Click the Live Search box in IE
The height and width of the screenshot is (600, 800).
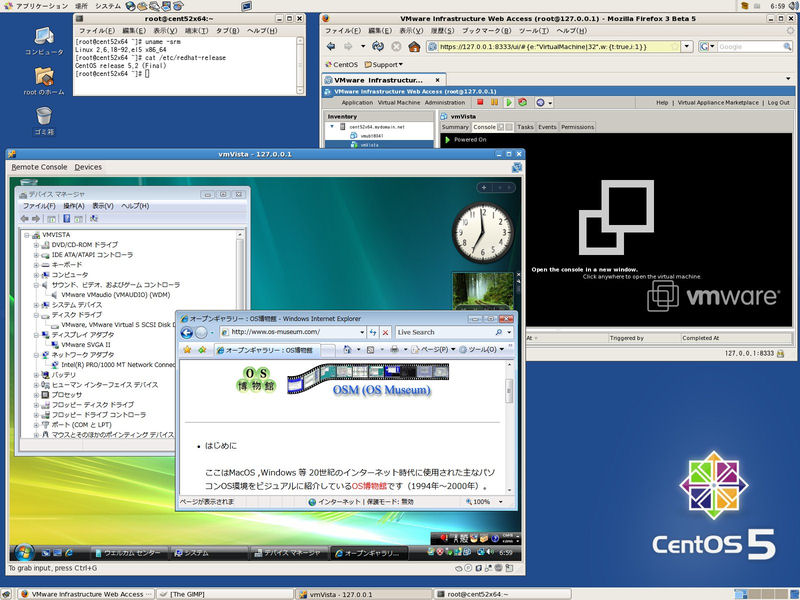(445, 333)
